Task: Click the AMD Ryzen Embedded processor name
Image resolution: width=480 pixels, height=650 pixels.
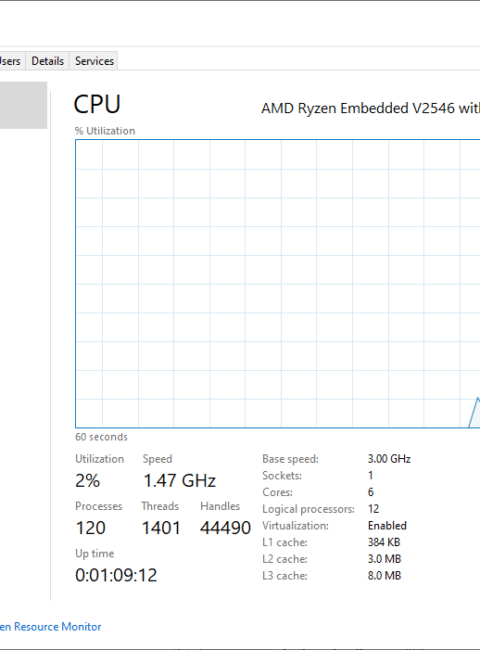Action: [x=370, y=108]
